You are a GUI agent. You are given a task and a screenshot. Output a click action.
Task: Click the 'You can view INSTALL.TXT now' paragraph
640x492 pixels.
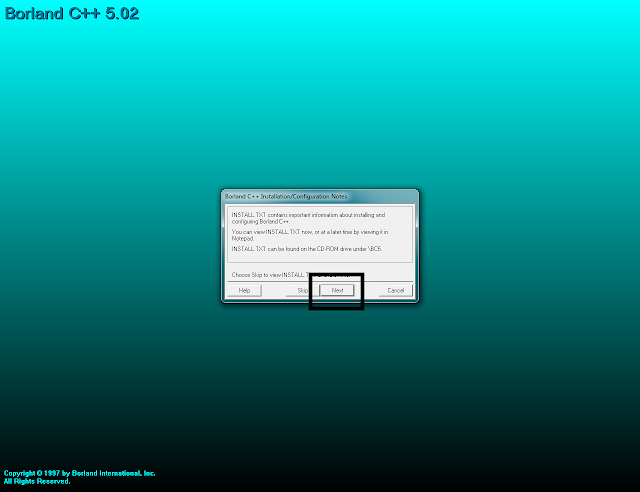pos(310,235)
